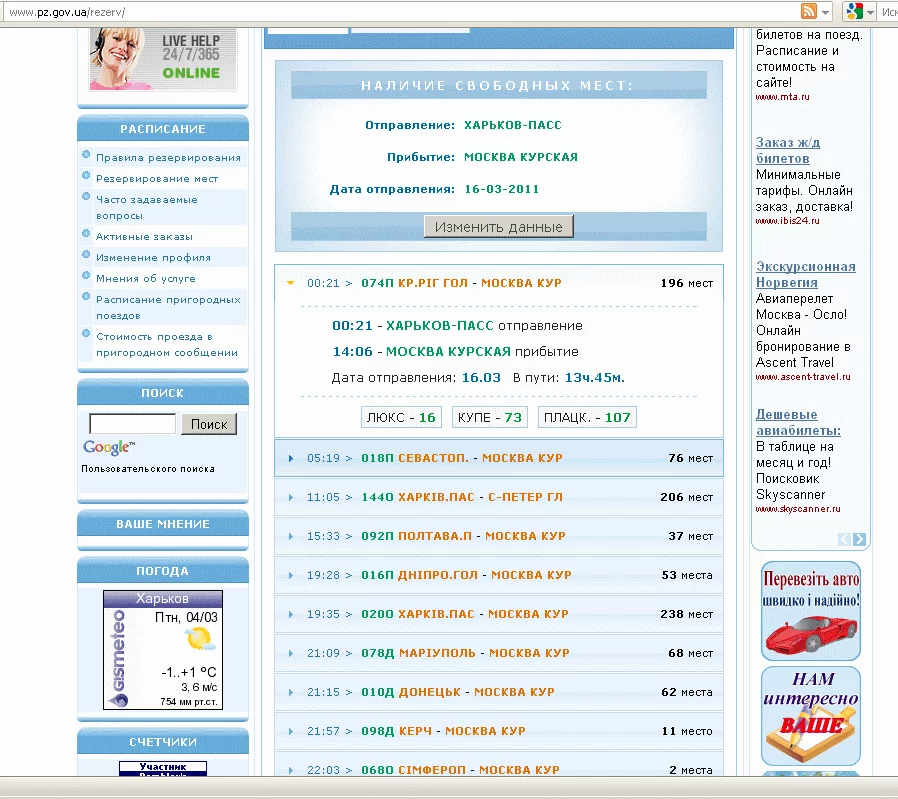Open the Перевезіть авто red car banner
The width and height of the screenshot is (898, 799).
point(811,611)
